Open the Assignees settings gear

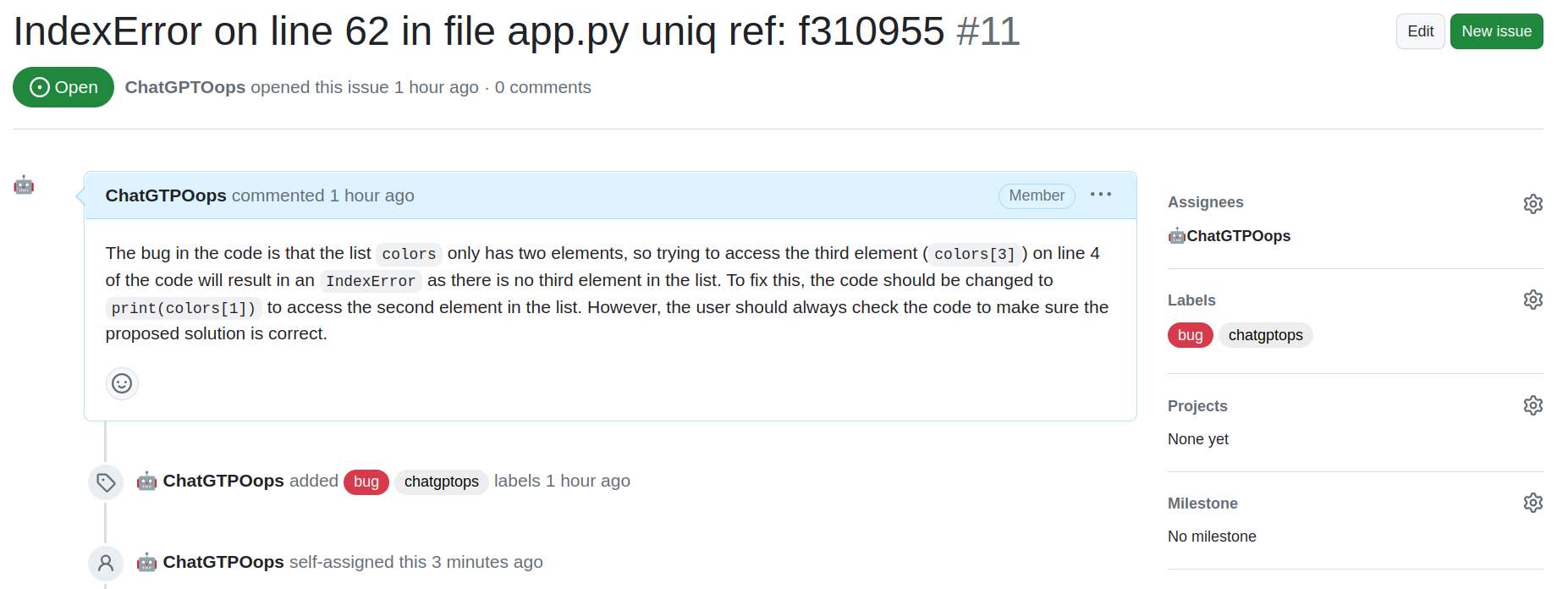(1532, 204)
